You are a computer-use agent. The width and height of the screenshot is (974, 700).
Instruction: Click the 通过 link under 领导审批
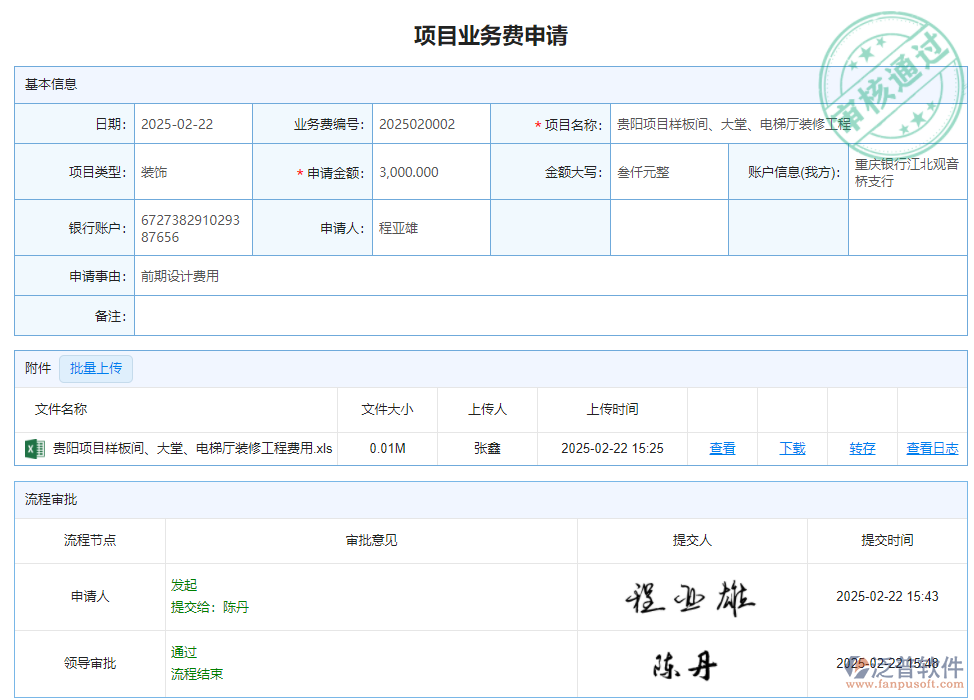pyautogui.click(x=185, y=651)
